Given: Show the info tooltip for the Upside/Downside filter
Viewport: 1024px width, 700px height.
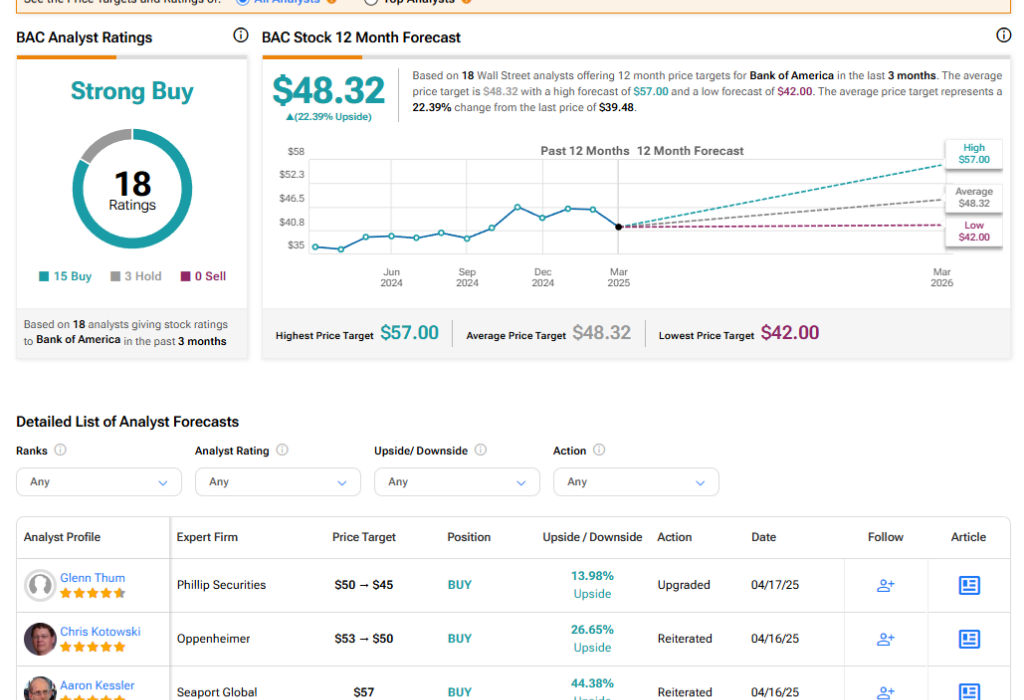Looking at the screenshot, I should coord(481,450).
